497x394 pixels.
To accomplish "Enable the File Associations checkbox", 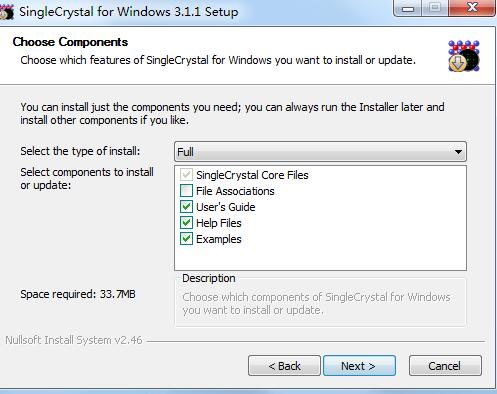I will click(186, 191).
